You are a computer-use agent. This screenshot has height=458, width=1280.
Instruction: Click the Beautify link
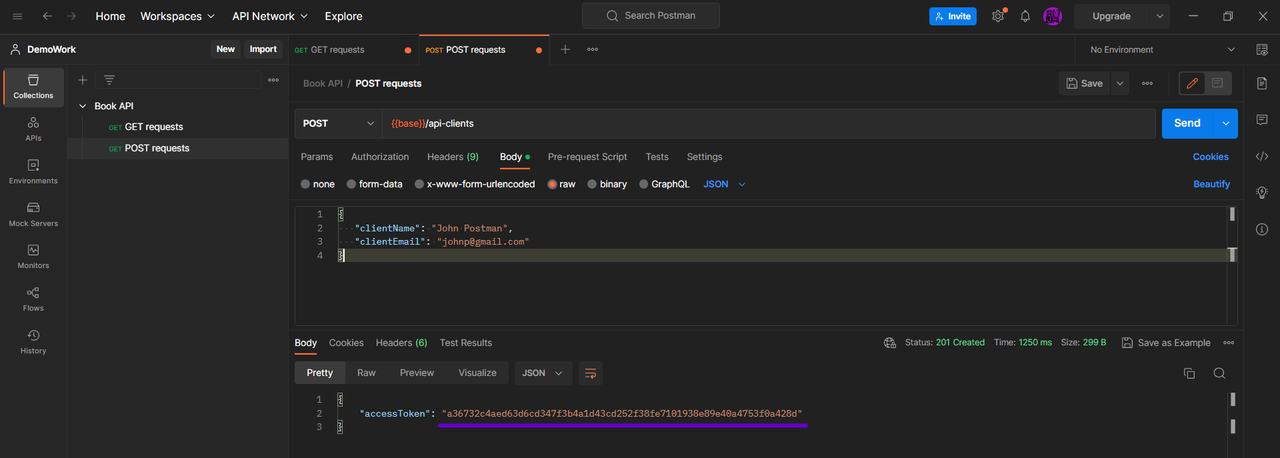pos(1212,184)
